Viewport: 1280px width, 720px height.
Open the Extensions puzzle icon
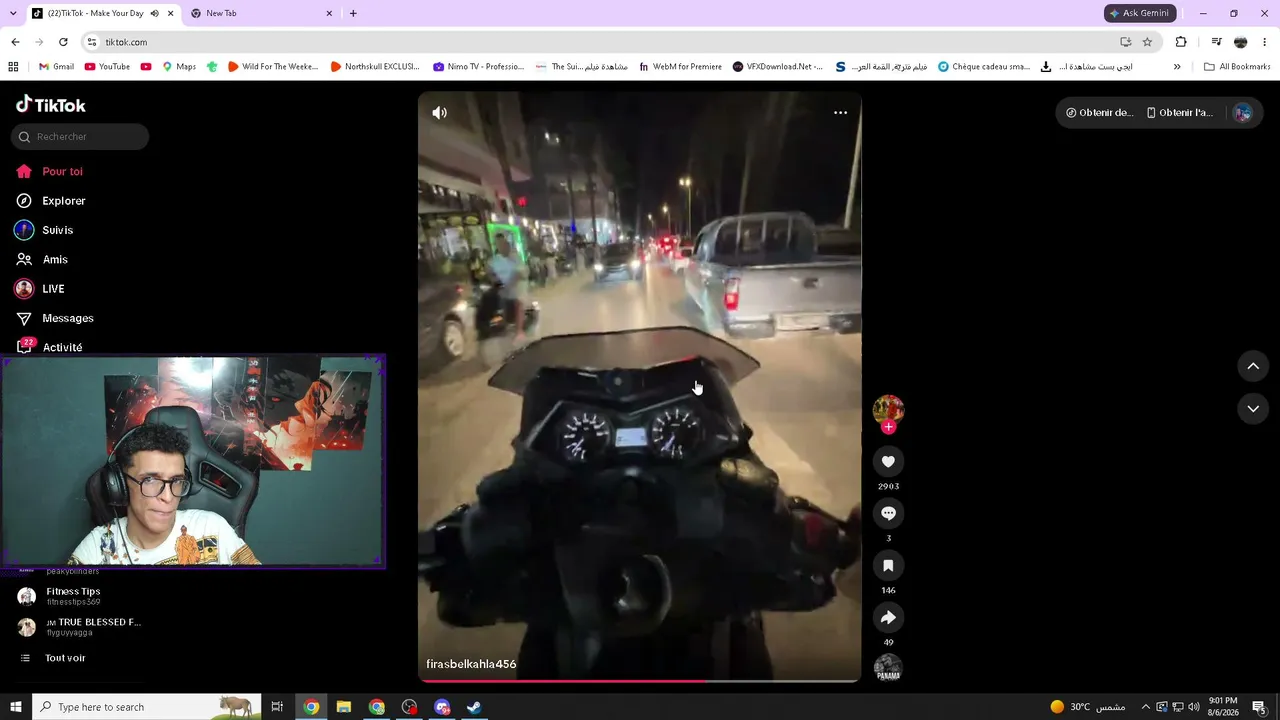[1181, 42]
